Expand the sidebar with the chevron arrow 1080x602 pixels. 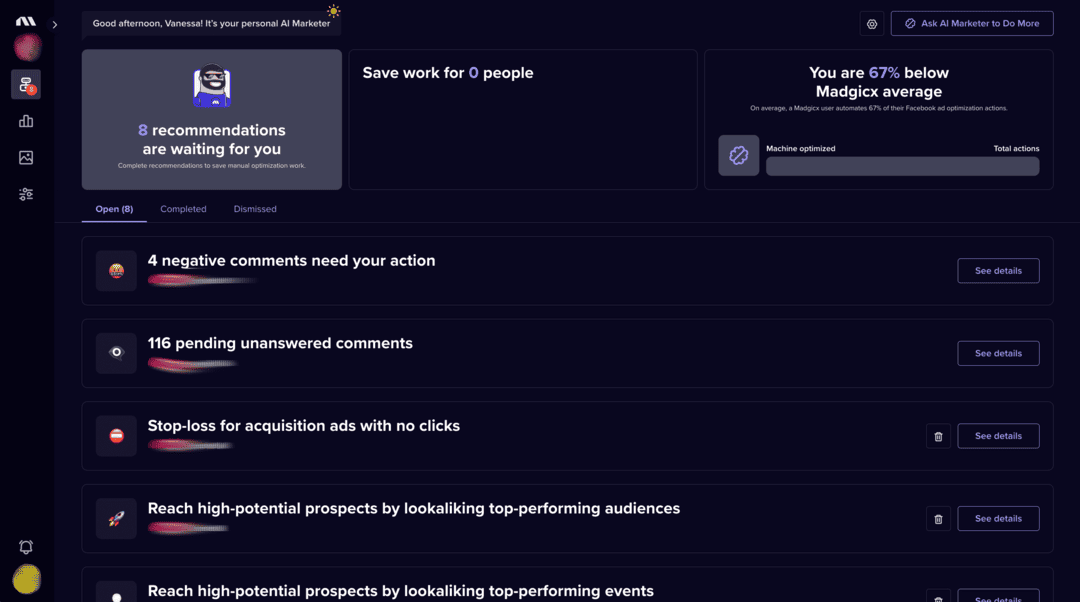[x=54, y=25]
